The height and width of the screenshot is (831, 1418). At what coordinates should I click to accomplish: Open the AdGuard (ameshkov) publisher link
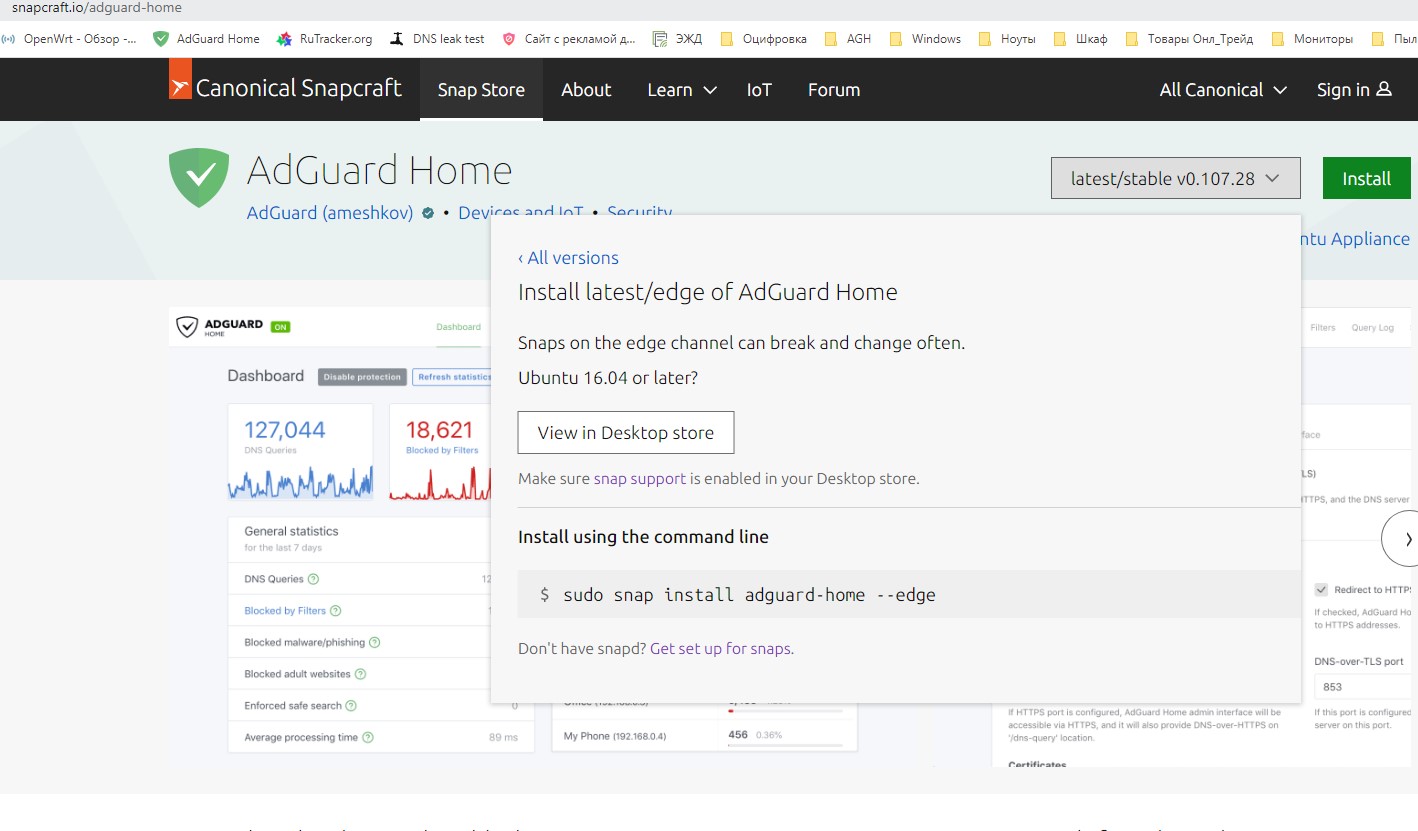point(330,212)
